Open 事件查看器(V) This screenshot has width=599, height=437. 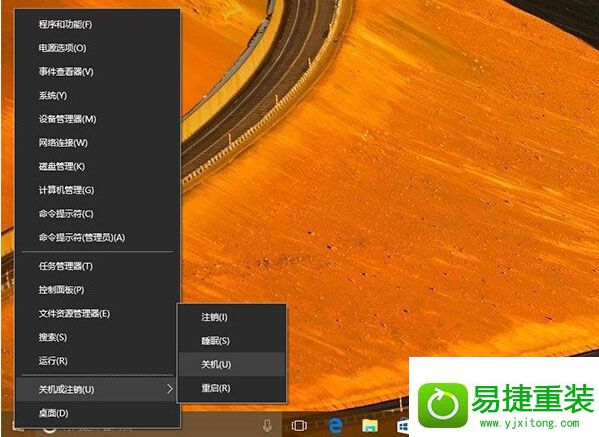click(x=97, y=72)
